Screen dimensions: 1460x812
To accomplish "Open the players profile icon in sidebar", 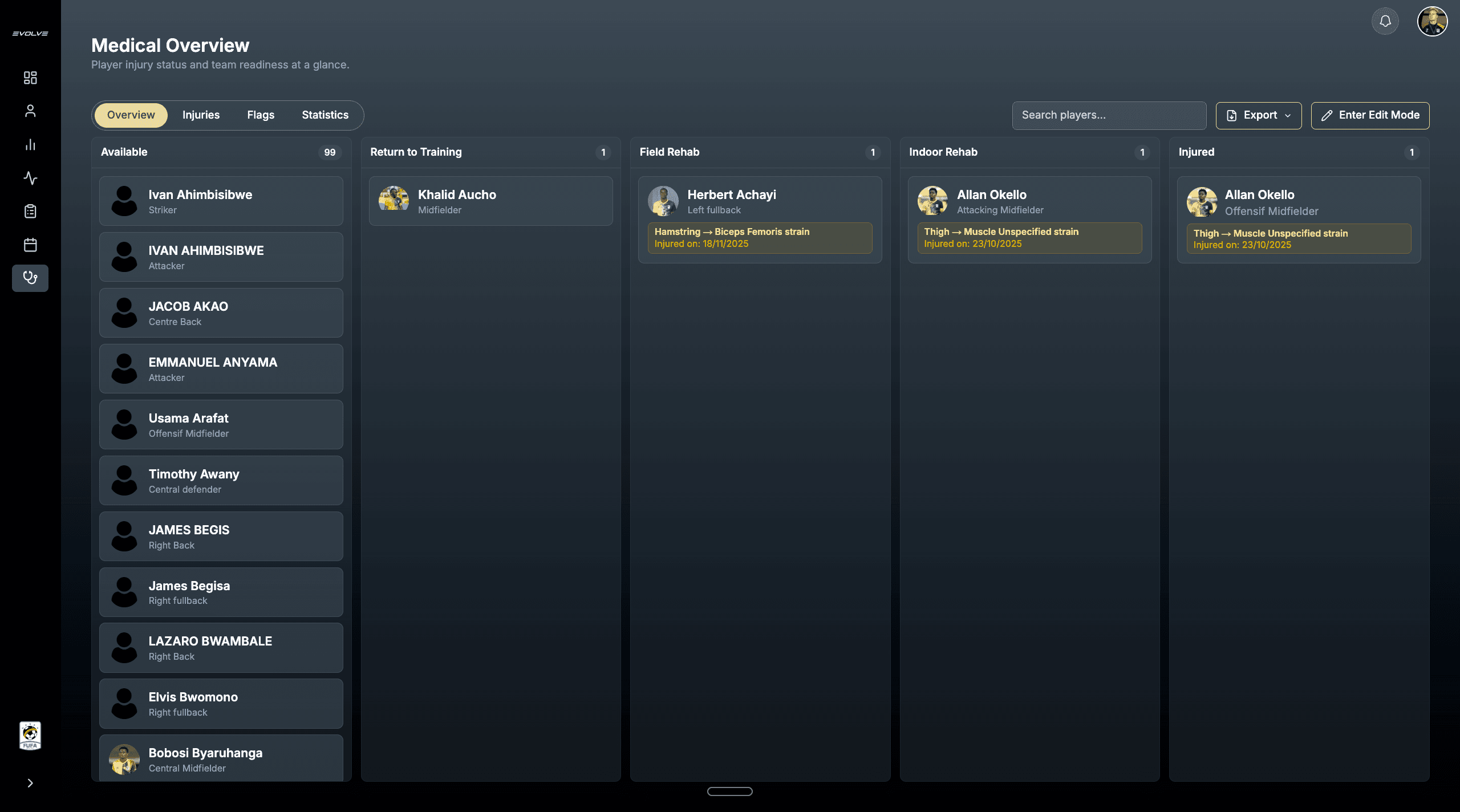I will point(30,111).
